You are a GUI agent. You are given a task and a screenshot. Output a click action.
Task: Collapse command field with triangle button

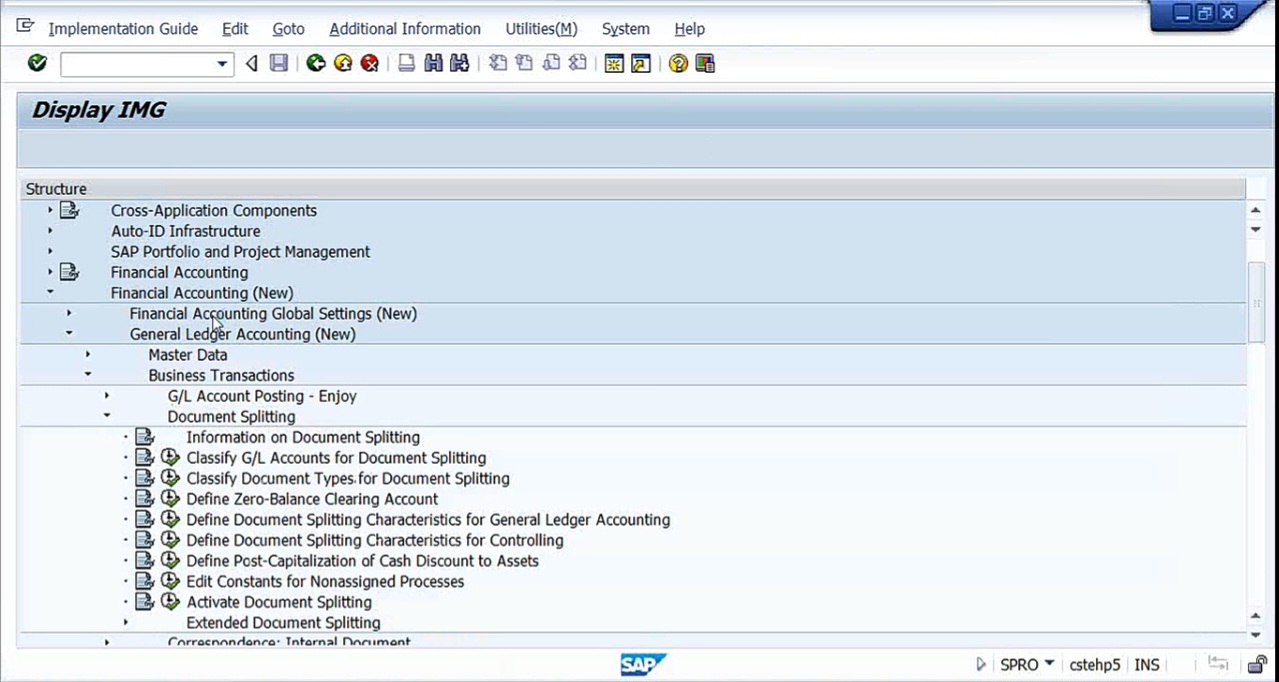click(252, 64)
